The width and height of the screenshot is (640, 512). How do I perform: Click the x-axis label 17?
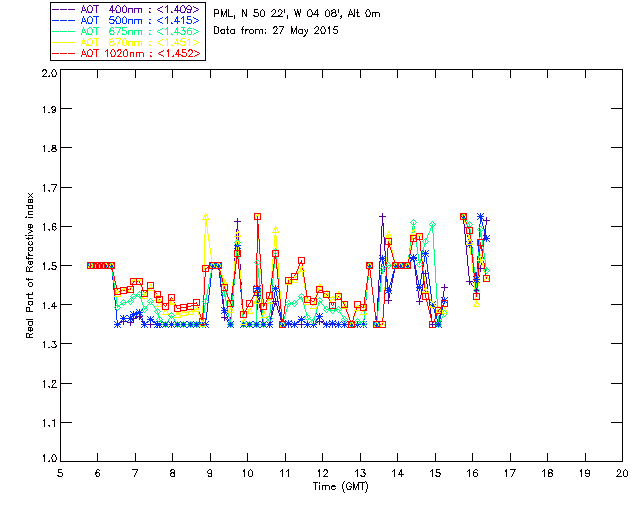[510, 473]
